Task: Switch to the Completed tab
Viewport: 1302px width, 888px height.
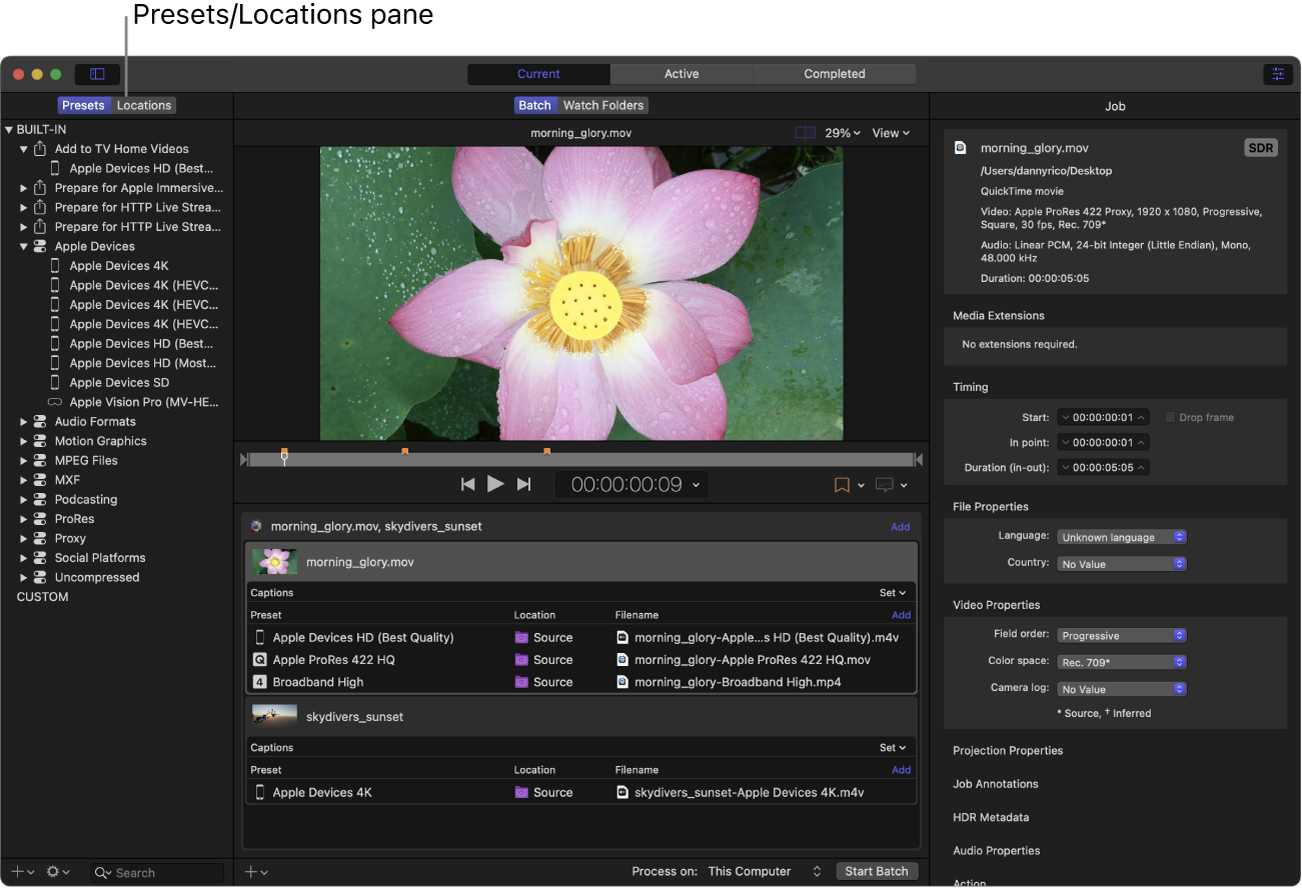Action: coord(834,73)
